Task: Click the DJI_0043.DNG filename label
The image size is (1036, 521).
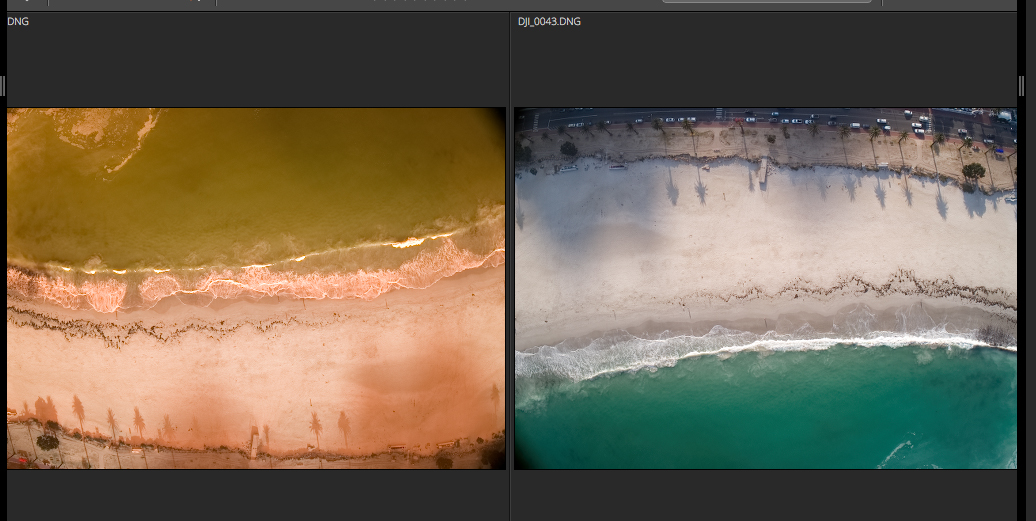Action: 549,22
